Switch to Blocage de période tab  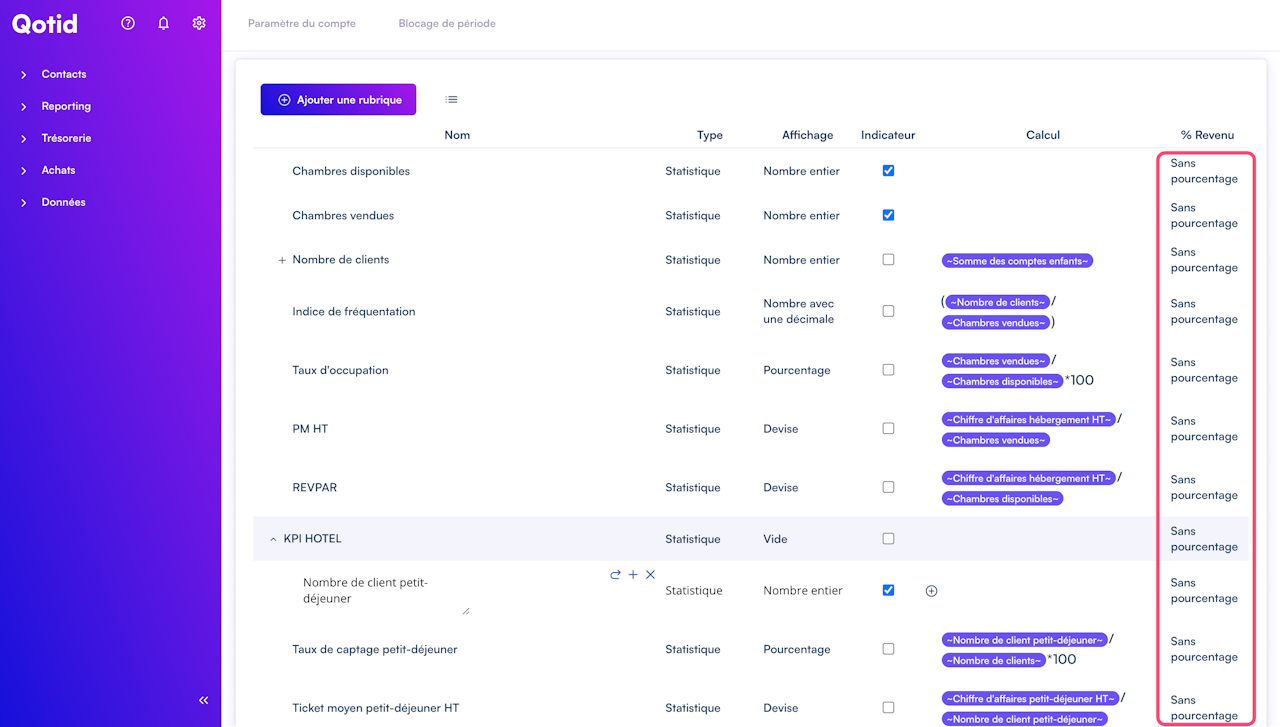coord(447,23)
